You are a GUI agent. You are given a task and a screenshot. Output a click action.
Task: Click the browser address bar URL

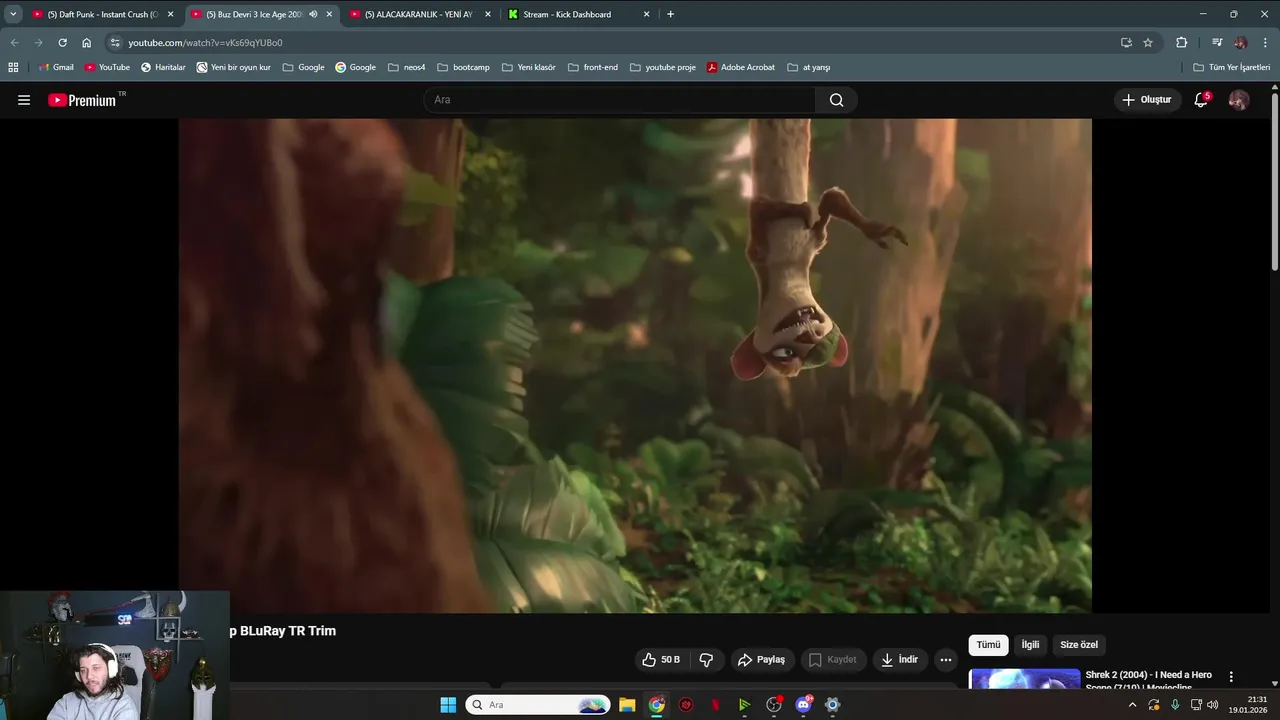pyautogui.click(x=205, y=43)
